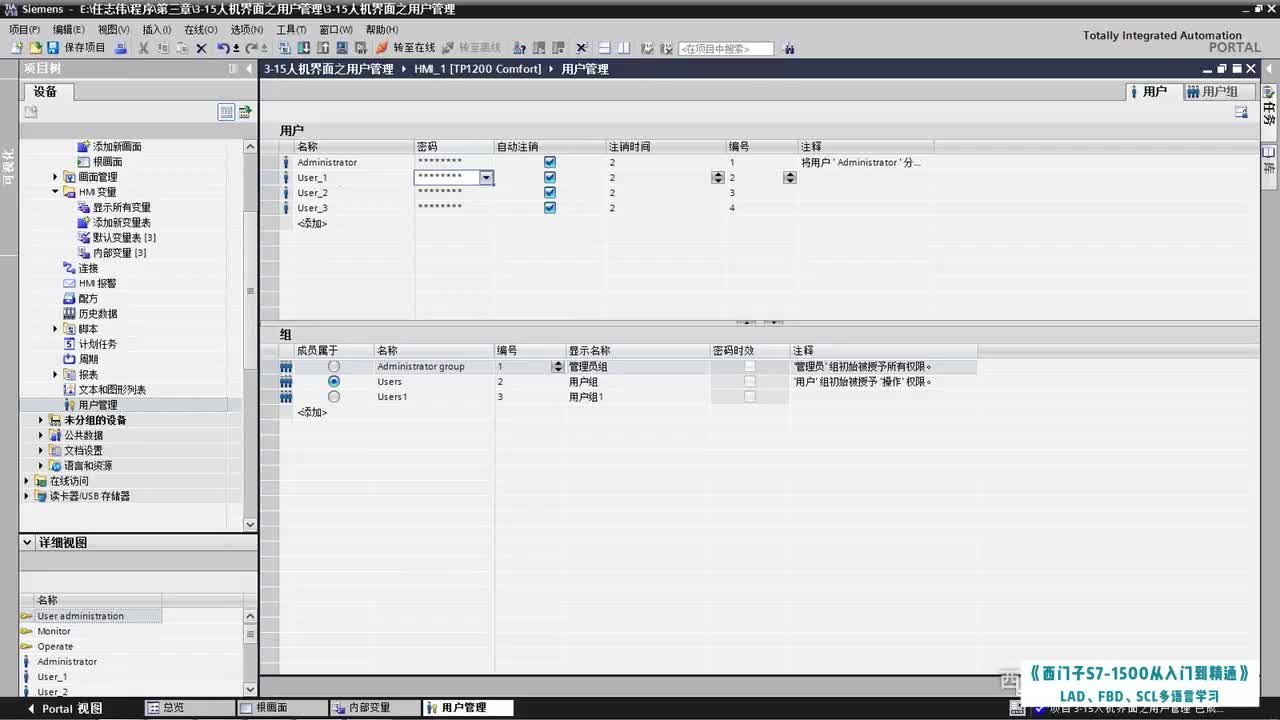Expand the Ungrouped devices tree node
The height and width of the screenshot is (720, 1280).
pyautogui.click(x=41, y=420)
